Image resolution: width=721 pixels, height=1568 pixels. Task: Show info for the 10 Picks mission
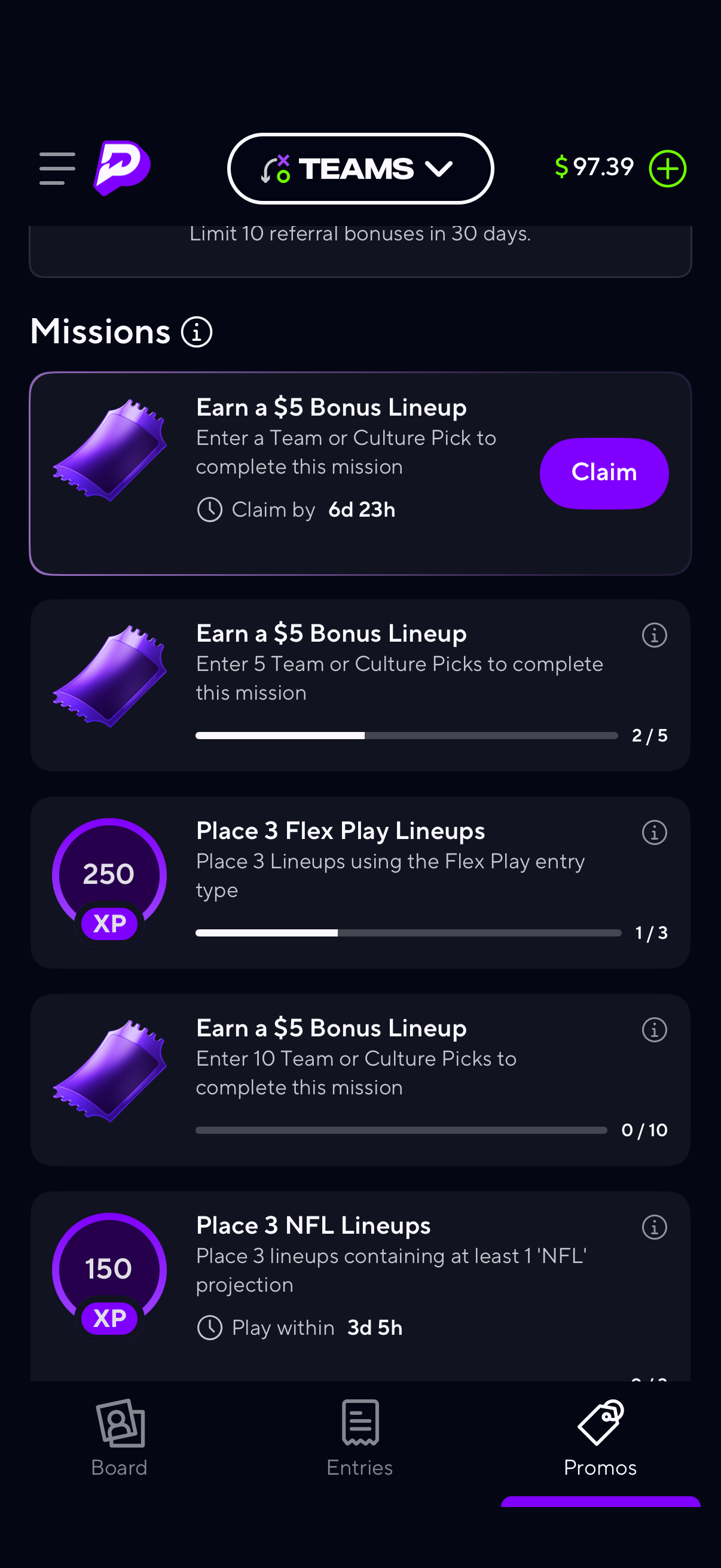click(x=654, y=1029)
